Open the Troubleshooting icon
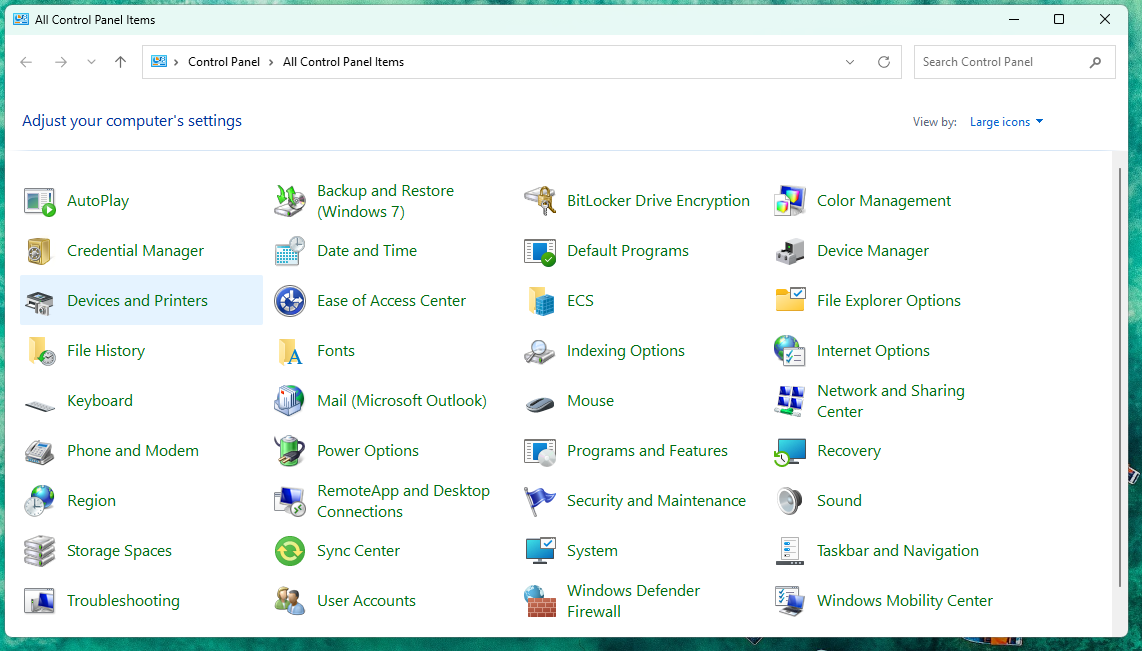Viewport: 1142px width, 651px height. pos(39,601)
